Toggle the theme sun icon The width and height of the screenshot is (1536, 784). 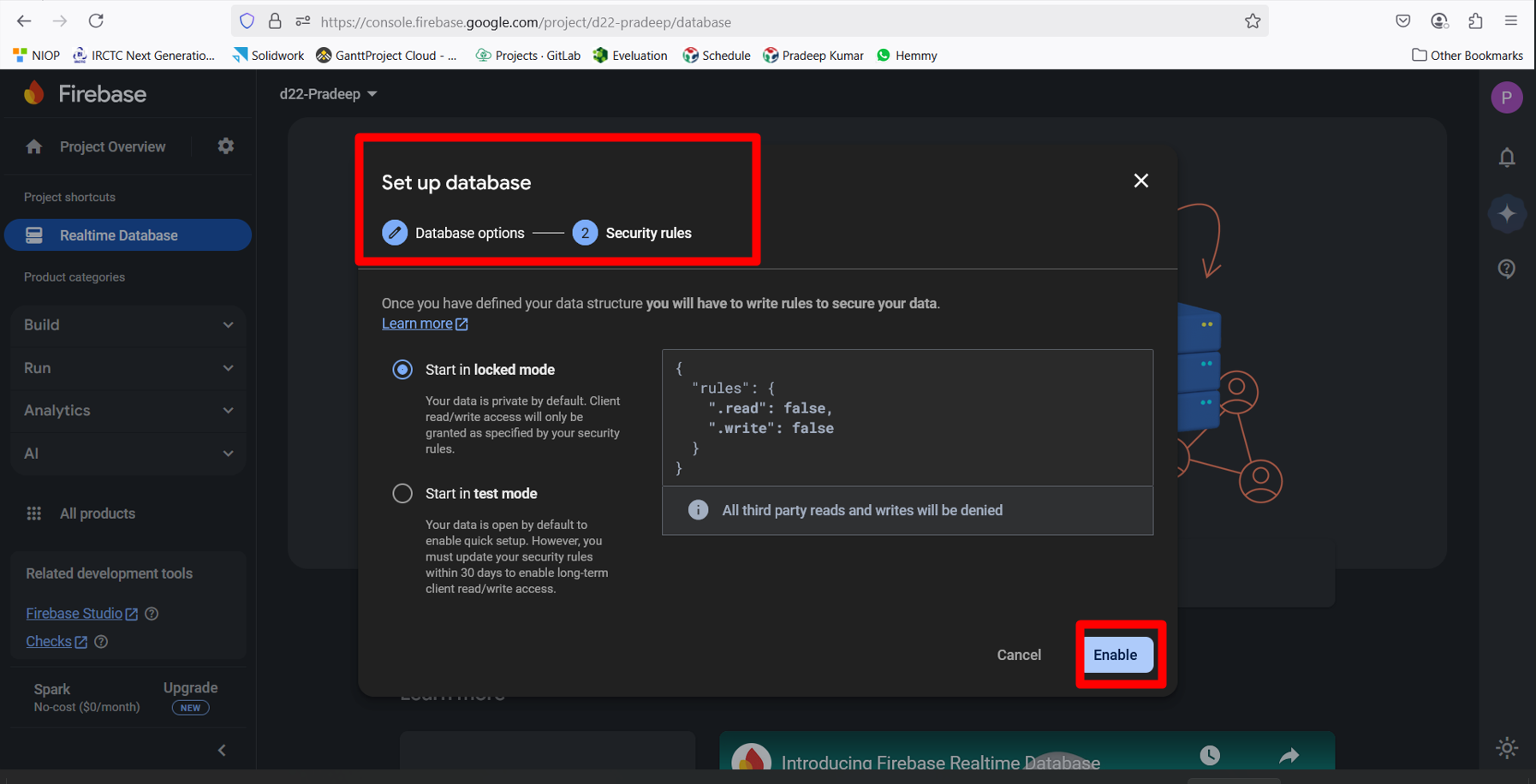pyautogui.click(x=1507, y=747)
